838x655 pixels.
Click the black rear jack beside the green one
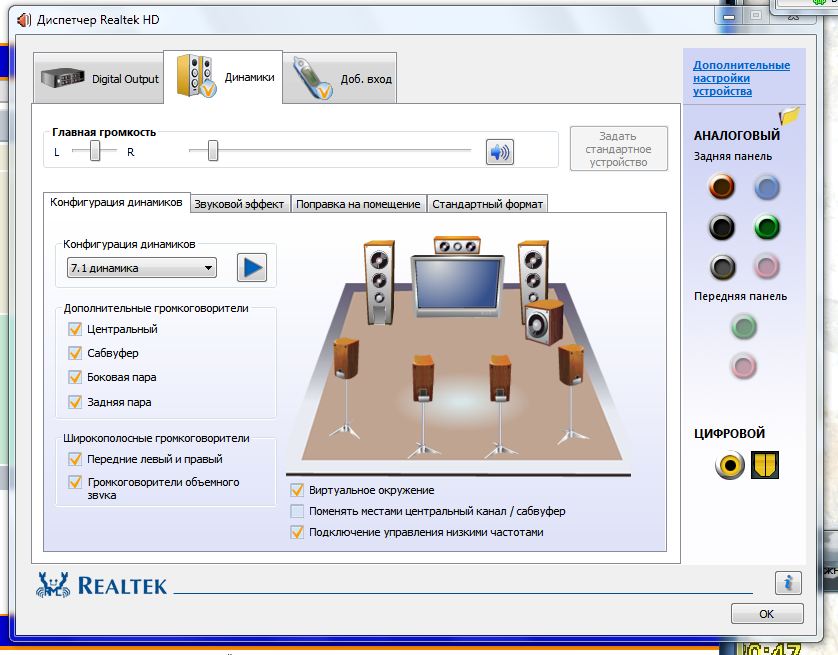721,227
